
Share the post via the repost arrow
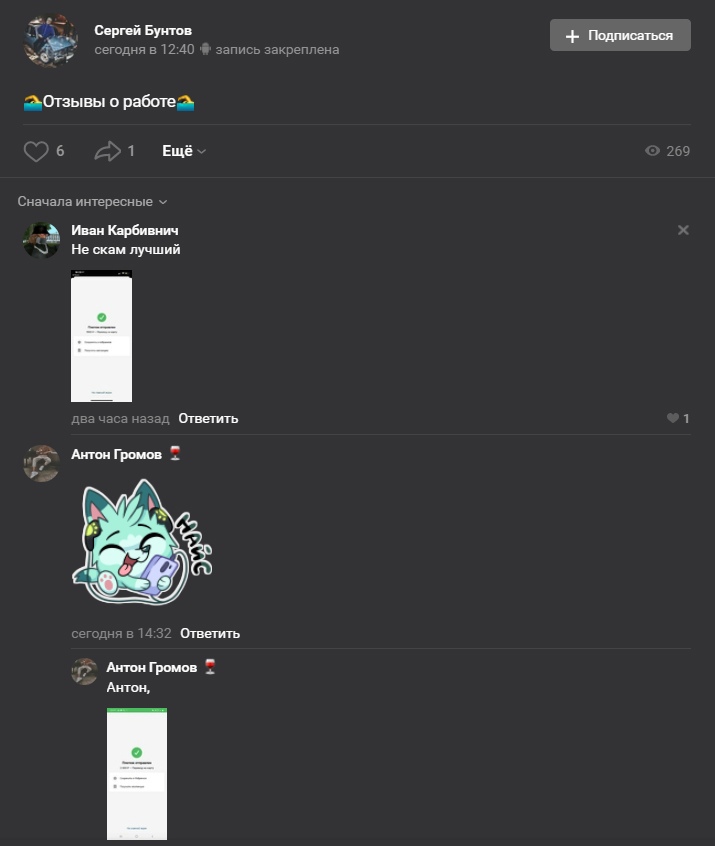click(x=107, y=151)
